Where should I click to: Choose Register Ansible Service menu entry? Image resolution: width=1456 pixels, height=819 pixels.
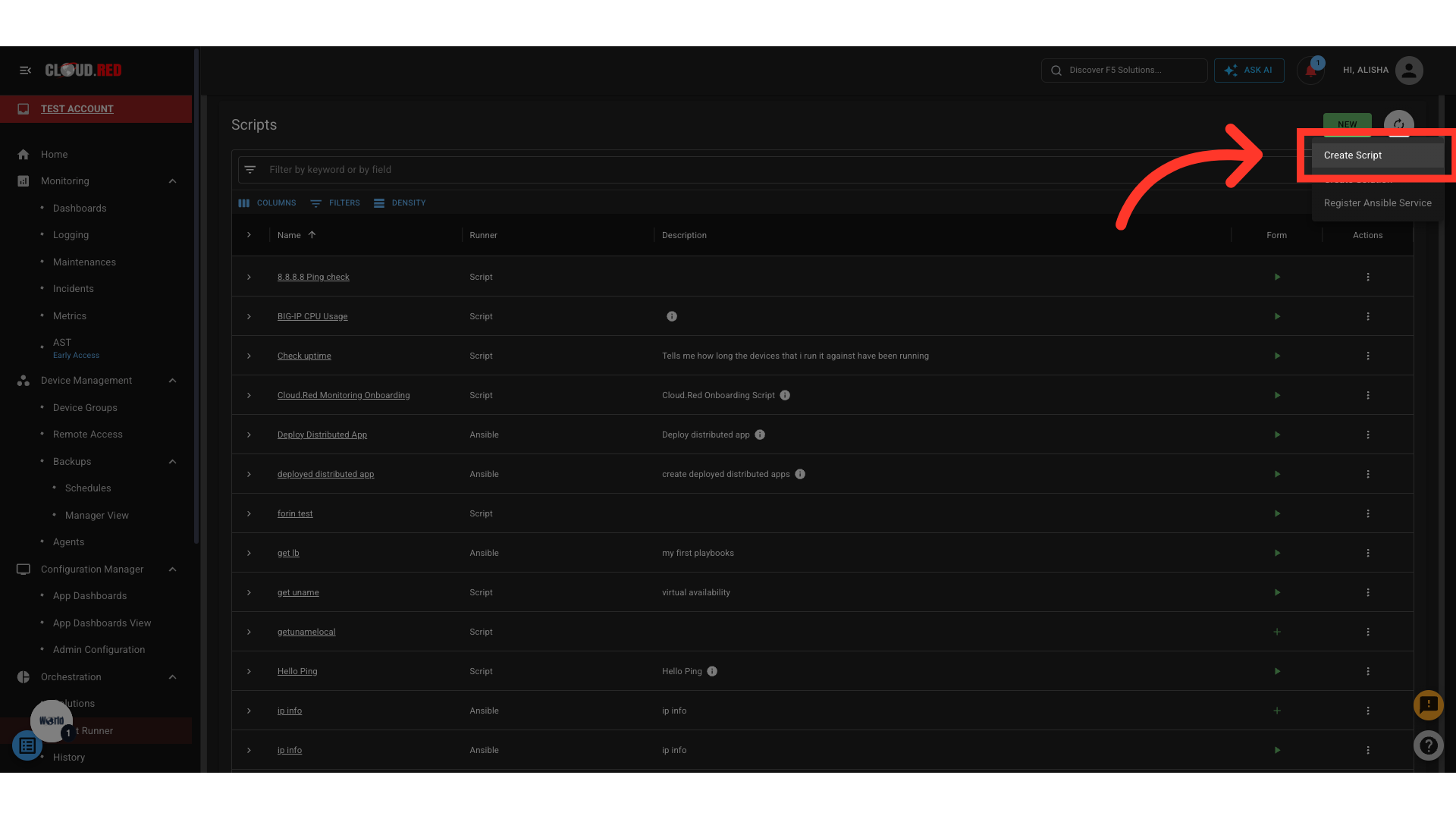click(x=1377, y=203)
